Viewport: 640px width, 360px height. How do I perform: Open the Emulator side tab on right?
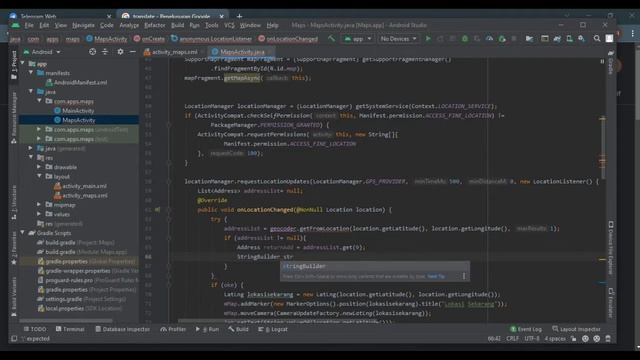coord(611,303)
